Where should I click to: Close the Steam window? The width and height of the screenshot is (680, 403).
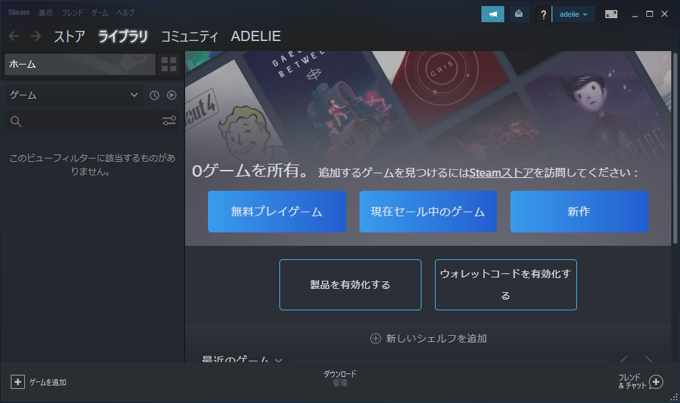(x=664, y=14)
